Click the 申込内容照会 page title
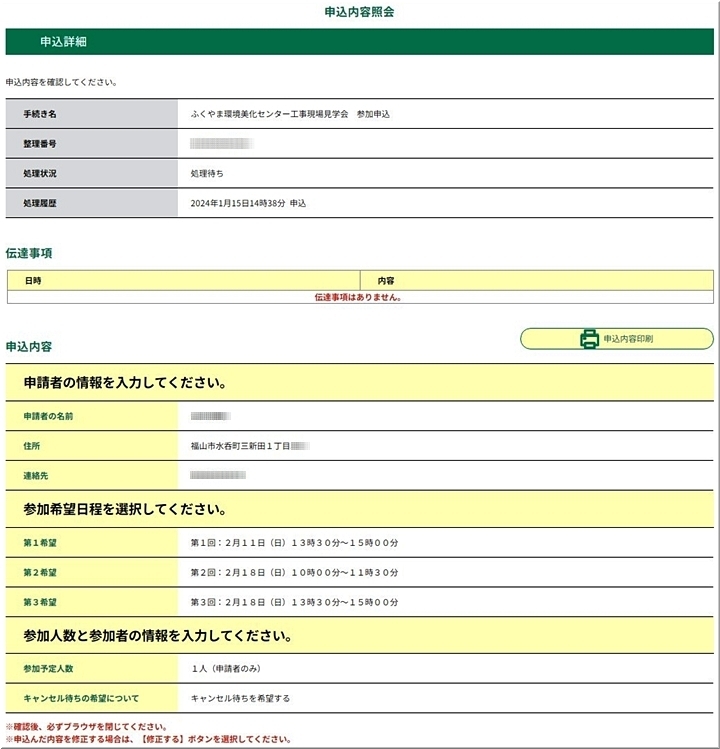Viewport: 720px width, 749px height. (360, 12)
